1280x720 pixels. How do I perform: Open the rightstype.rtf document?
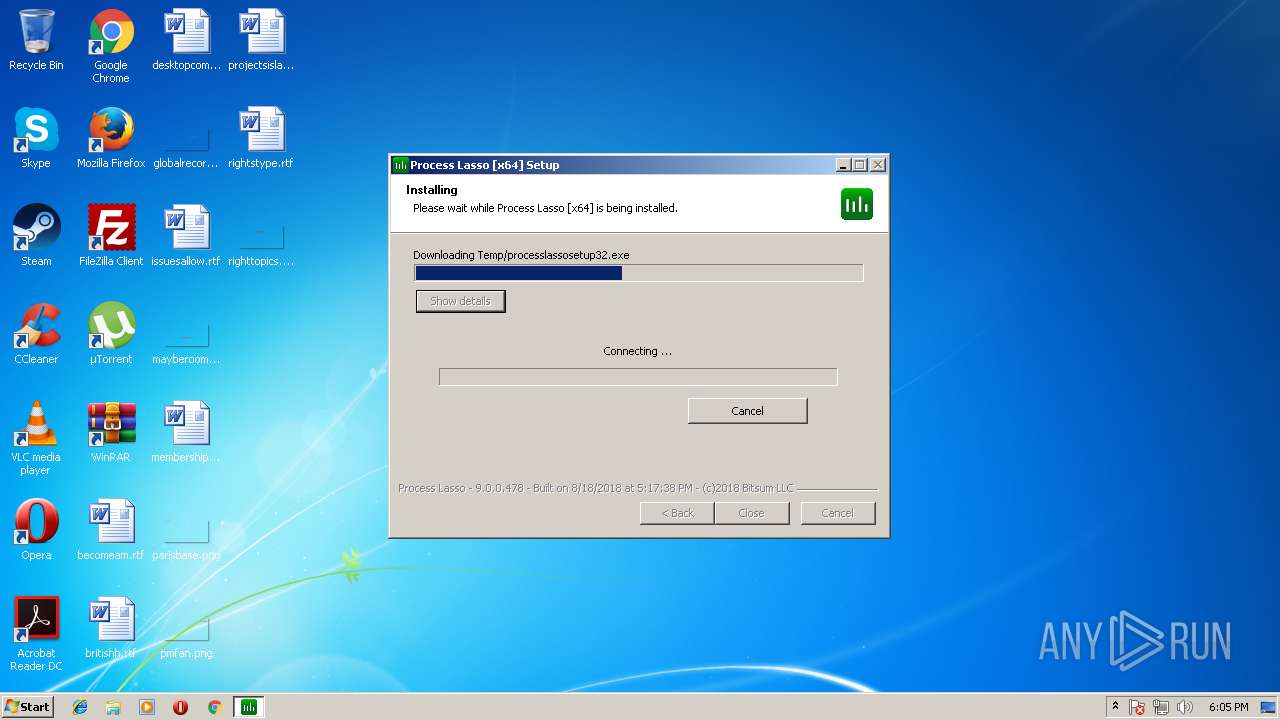[x=261, y=139]
